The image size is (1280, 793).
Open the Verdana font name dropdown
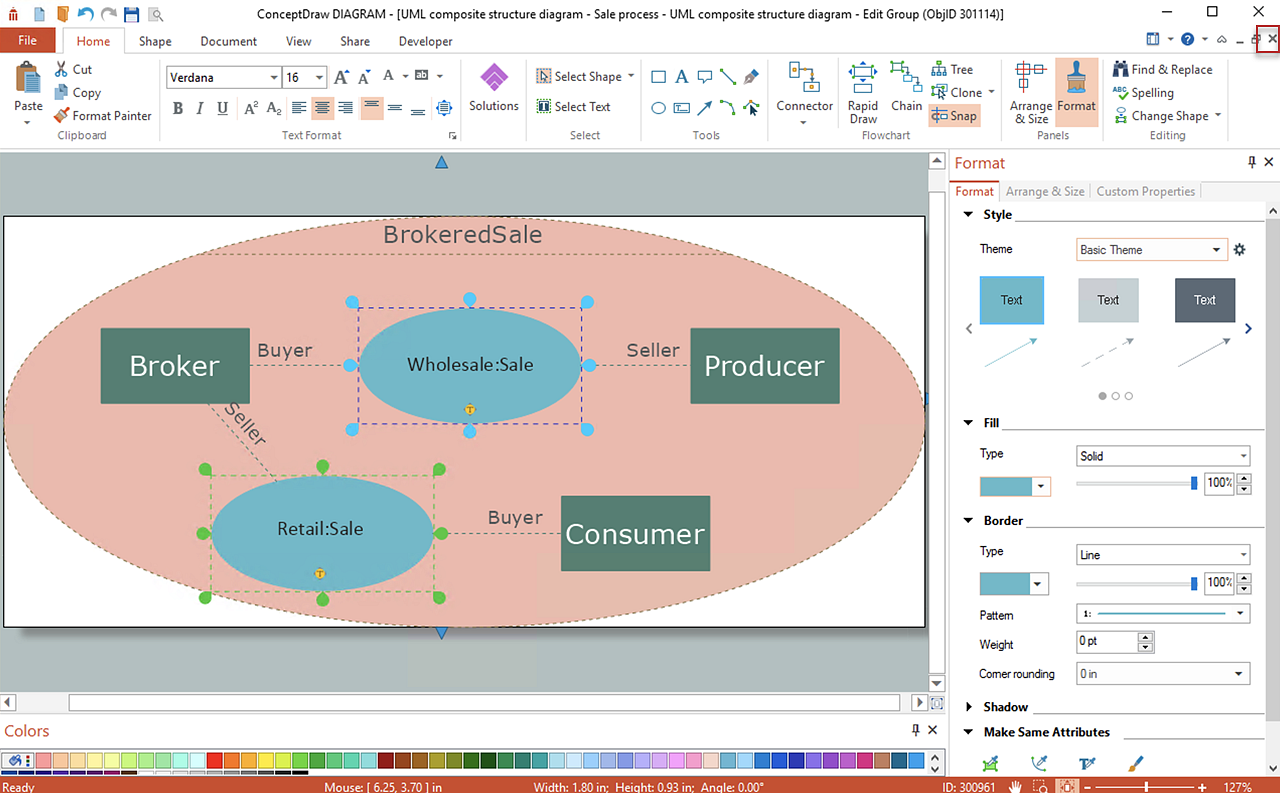274,78
